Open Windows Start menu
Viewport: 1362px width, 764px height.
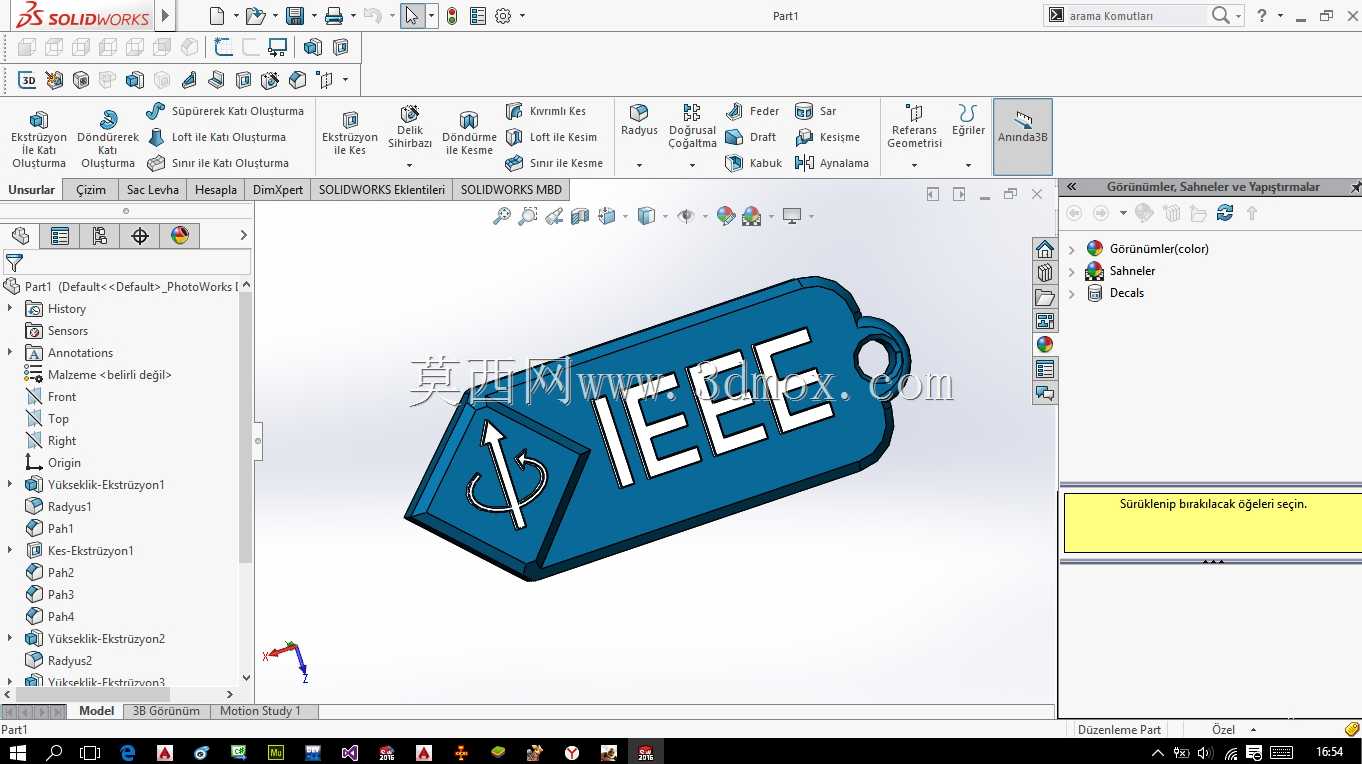[x=18, y=752]
